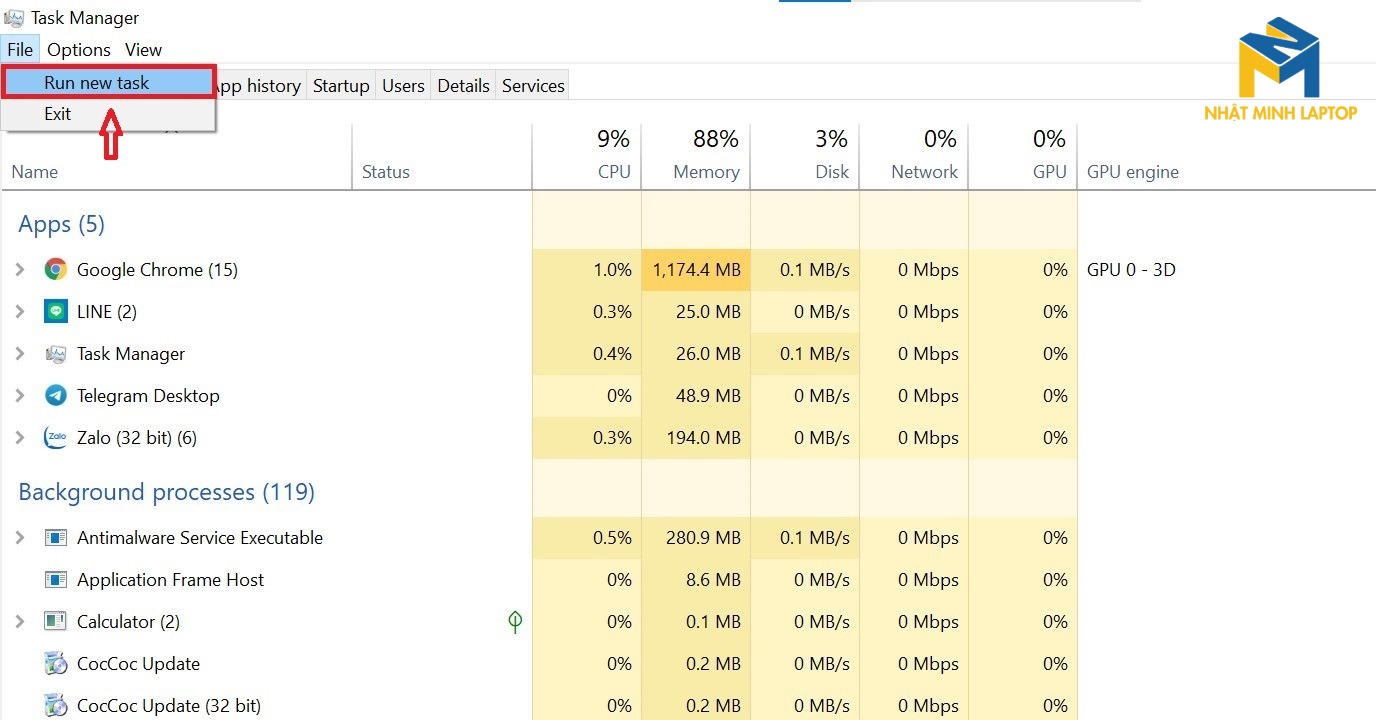Click the green leaf suspended-status icon for Calculator
Viewport: 1376px width, 720px height.
coord(515,622)
